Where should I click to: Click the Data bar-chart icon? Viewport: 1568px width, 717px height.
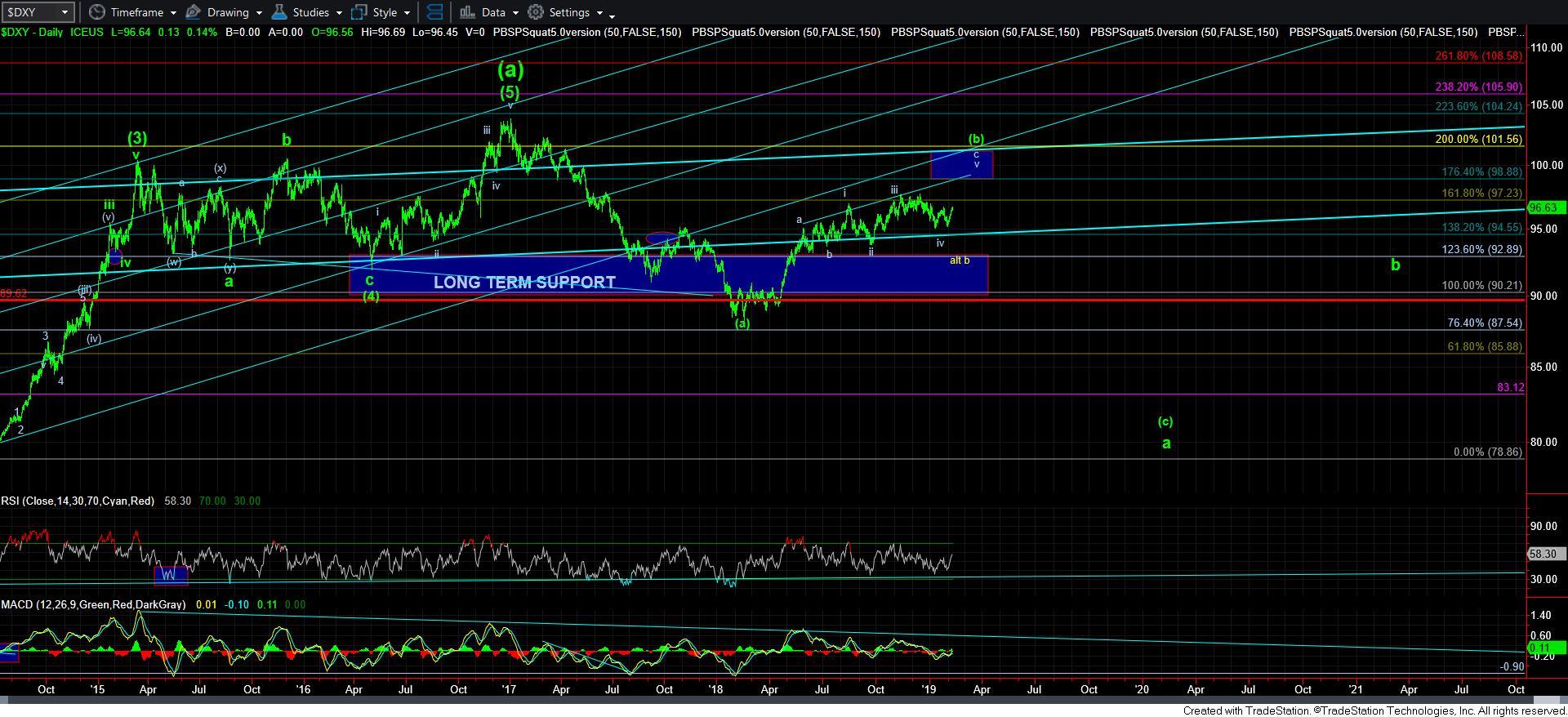[x=467, y=12]
